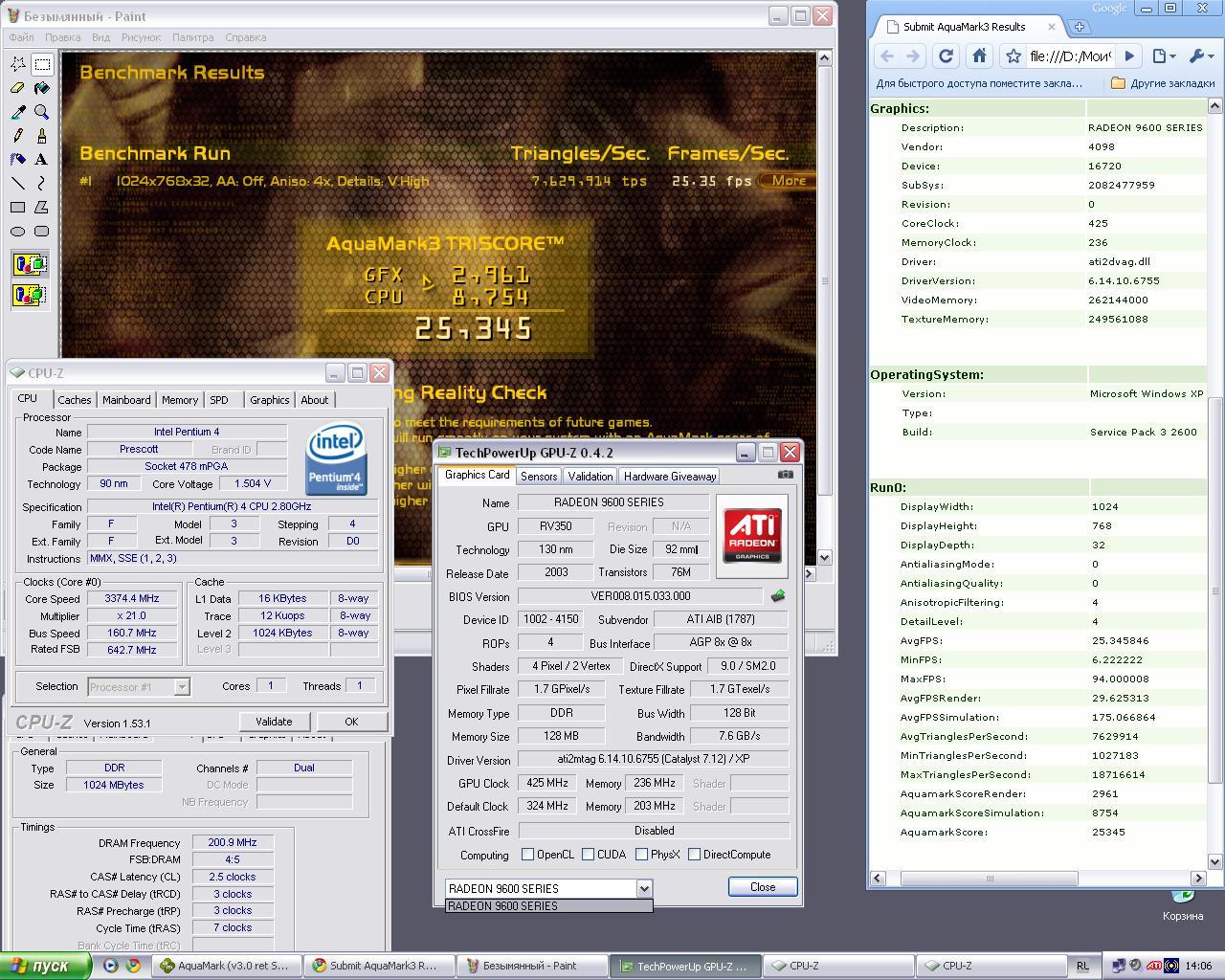The image size is (1225, 980).
Task: Select the rectangular Select tool in Paint
Action: coord(42,64)
